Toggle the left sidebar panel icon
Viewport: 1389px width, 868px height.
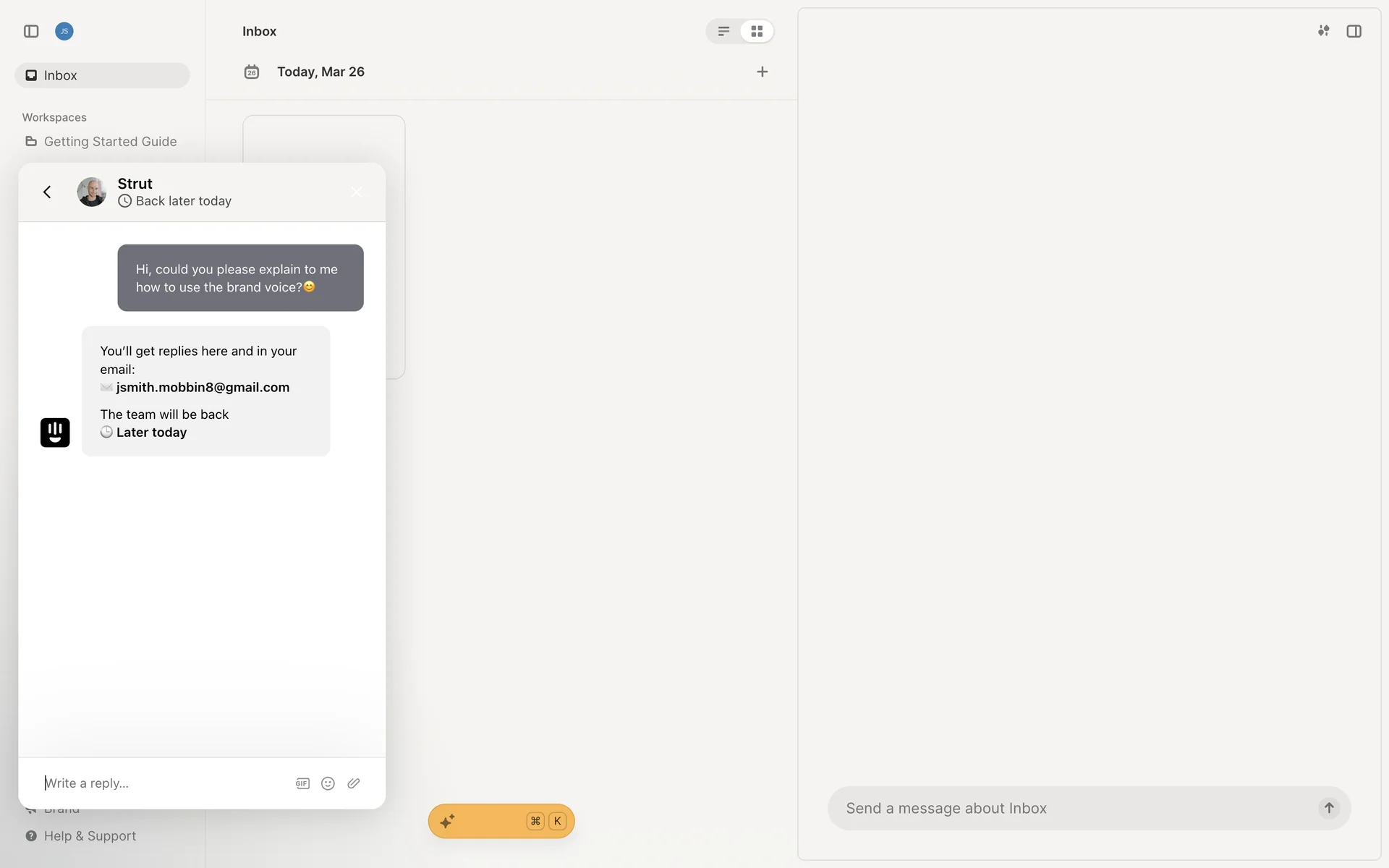(31, 31)
